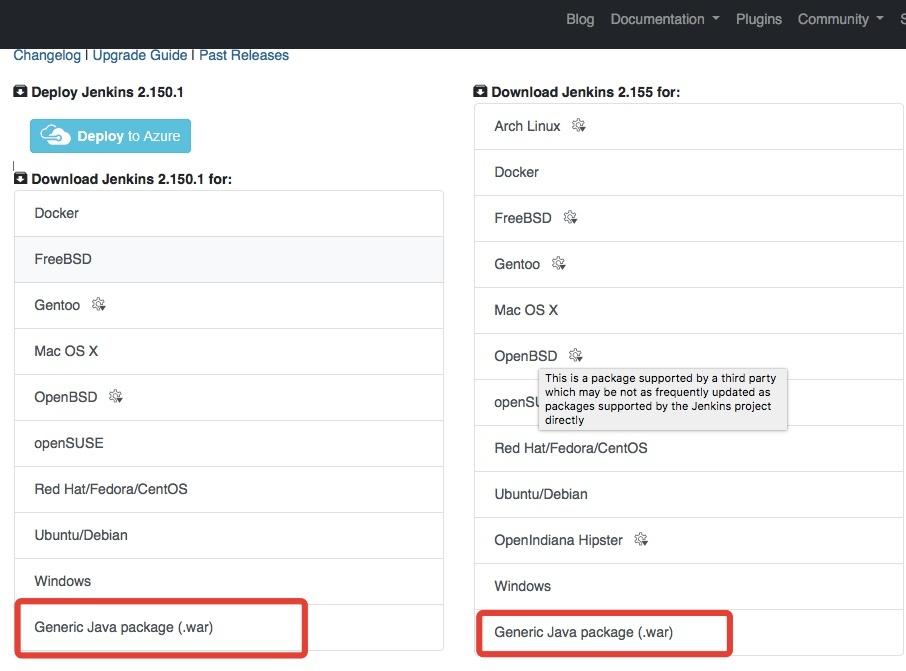Select Windows in the Jenkins 2.155 list
The width and height of the screenshot is (906, 671).
pyautogui.click(x=689, y=586)
